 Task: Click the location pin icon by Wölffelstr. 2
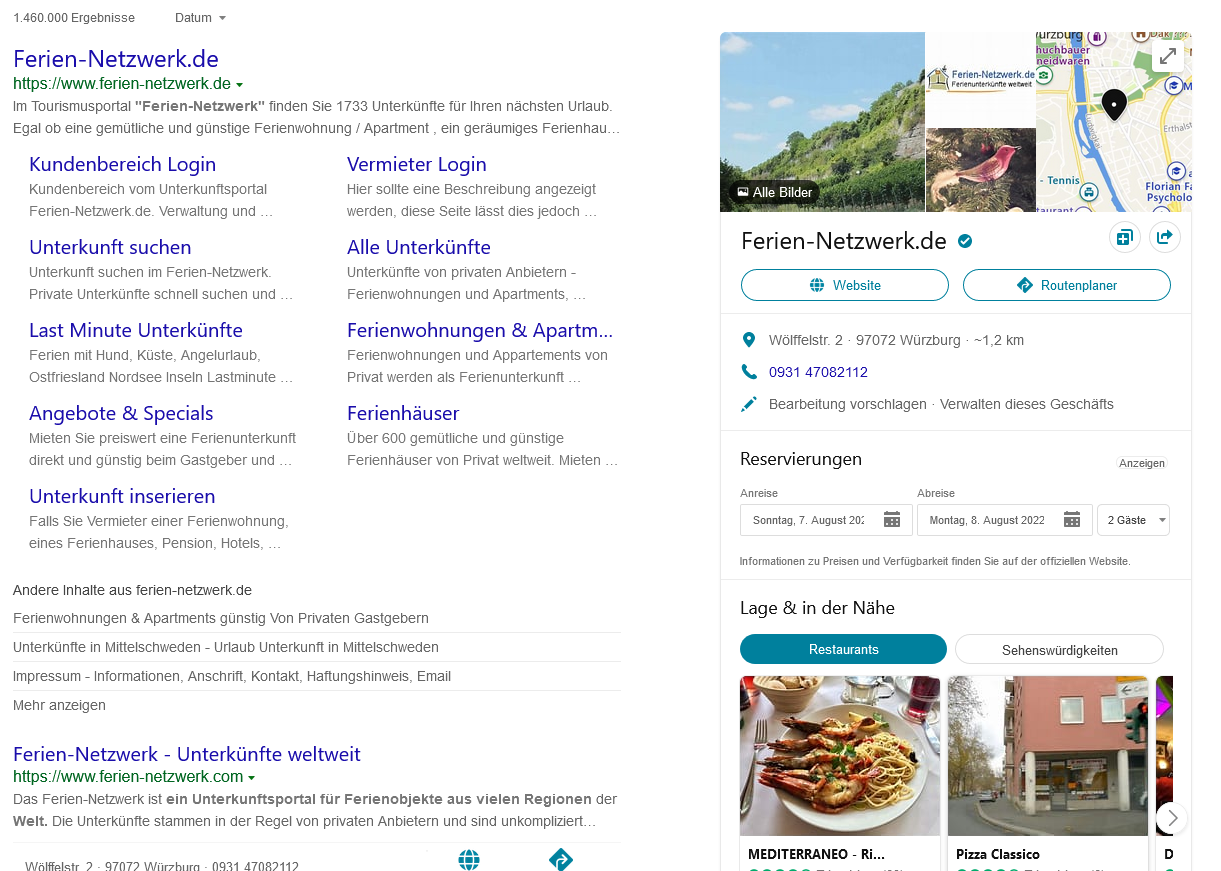(x=749, y=340)
